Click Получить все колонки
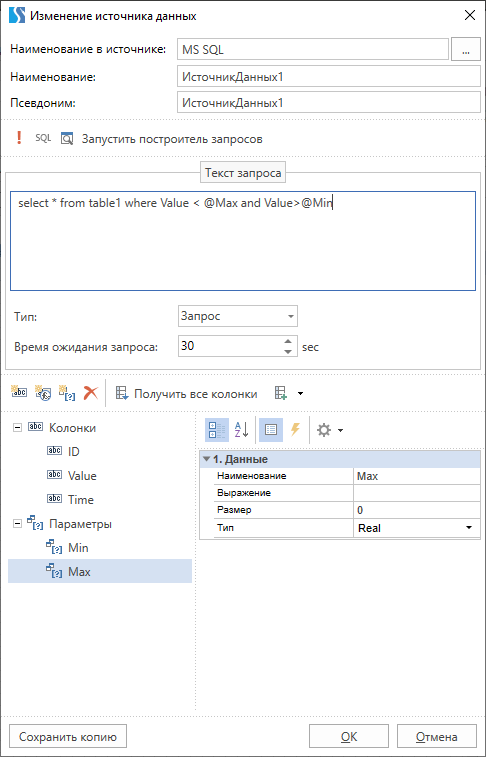This screenshot has width=486, height=757. pyautogui.click(x=186, y=394)
